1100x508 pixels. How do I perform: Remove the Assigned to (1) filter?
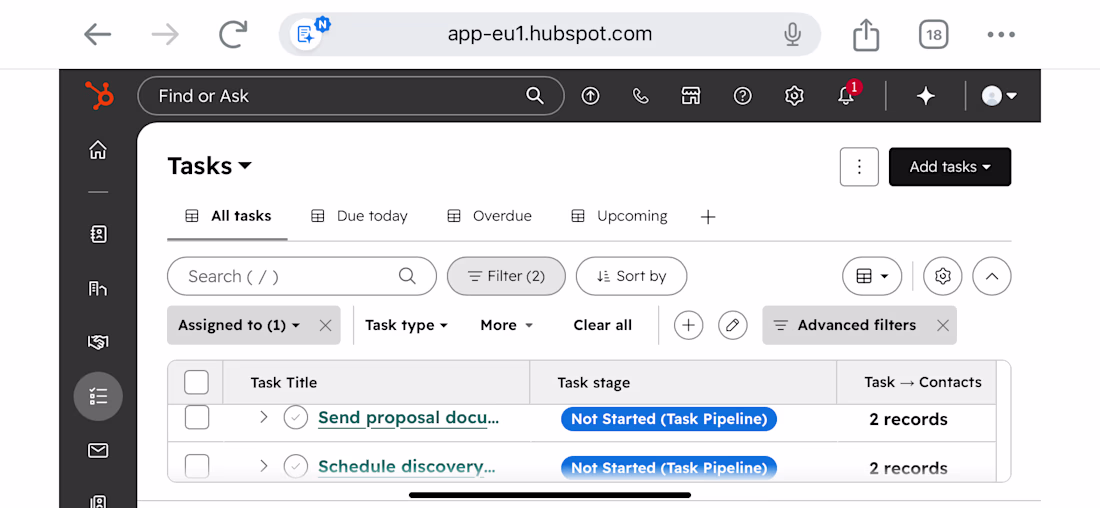[x=325, y=325]
